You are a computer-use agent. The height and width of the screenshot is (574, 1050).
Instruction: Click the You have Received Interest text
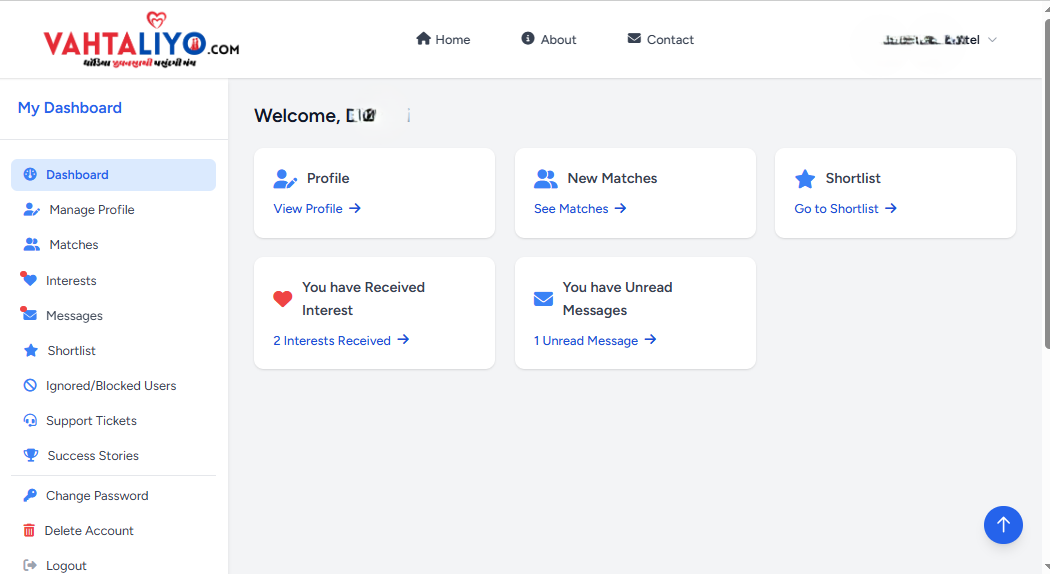click(364, 299)
